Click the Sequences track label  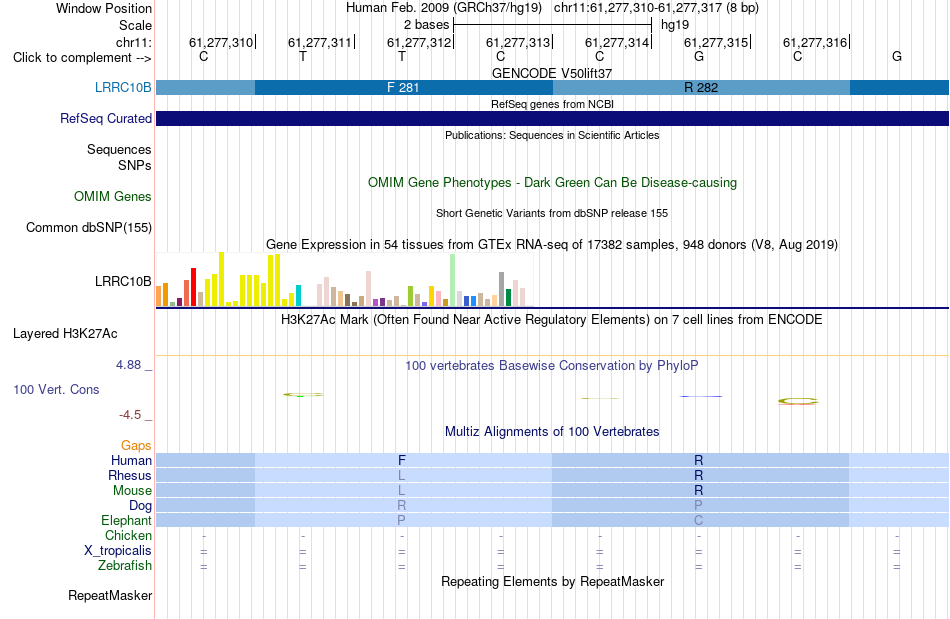[119, 149]
